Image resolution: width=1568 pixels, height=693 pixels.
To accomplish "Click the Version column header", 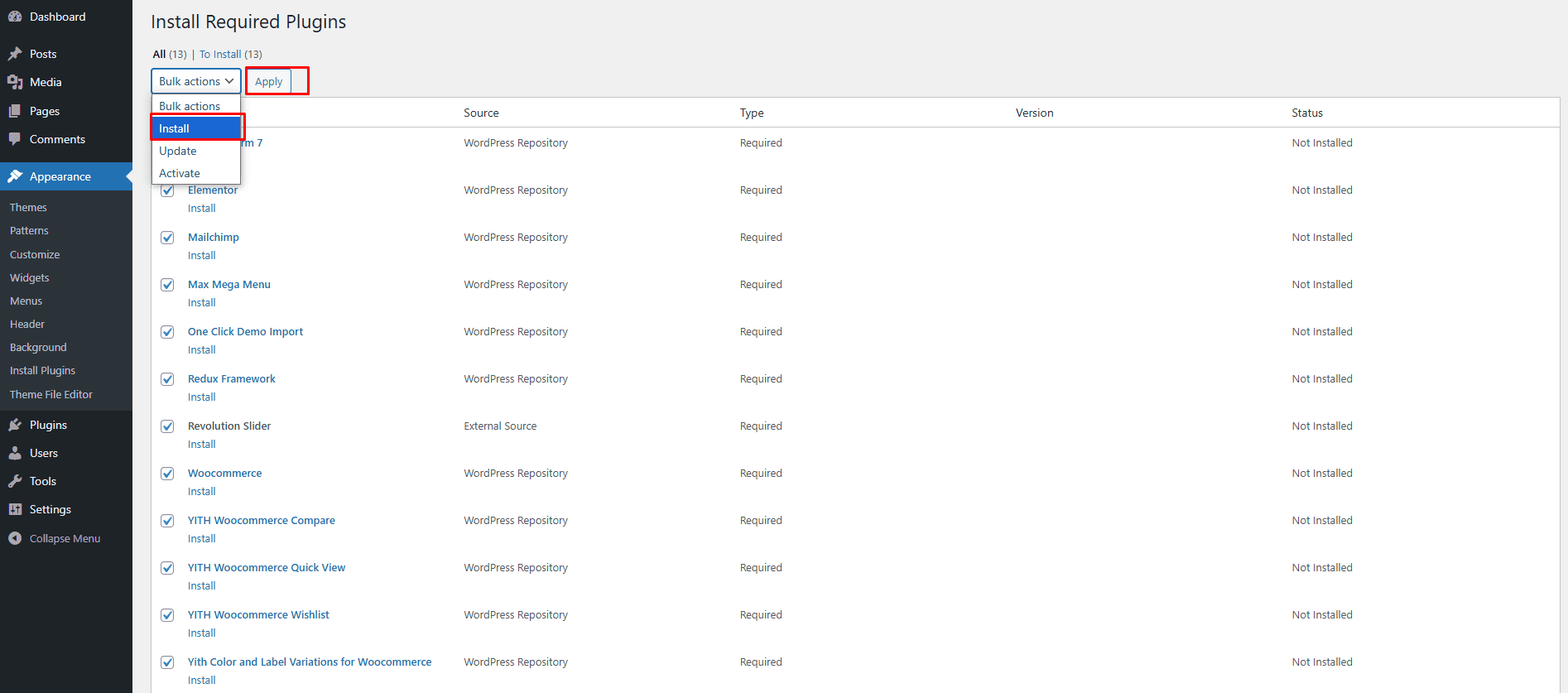I will [1035, 113].
